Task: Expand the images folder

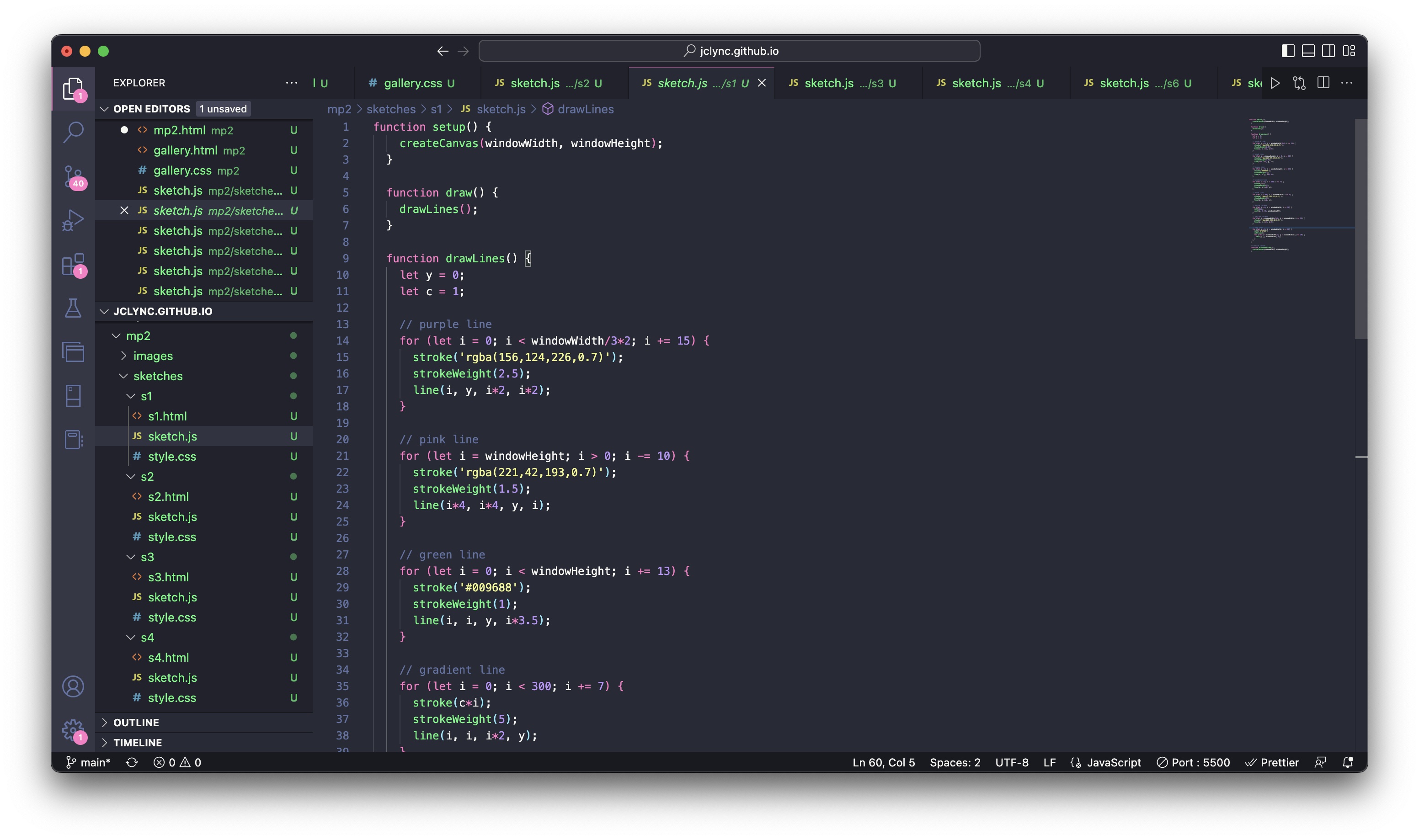Action: (x=123, y=356)
